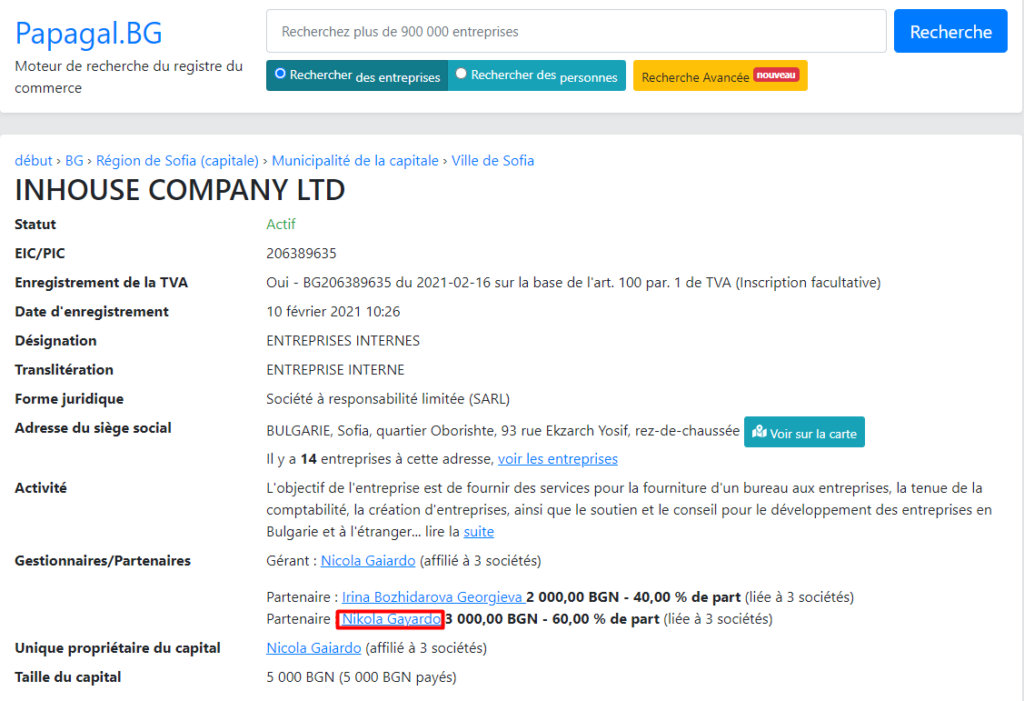Open Gérant 'Nicola Gaiardo' link
This screenshot has width=1024, height=701.
pyautogui.click(x=368, y=561)
